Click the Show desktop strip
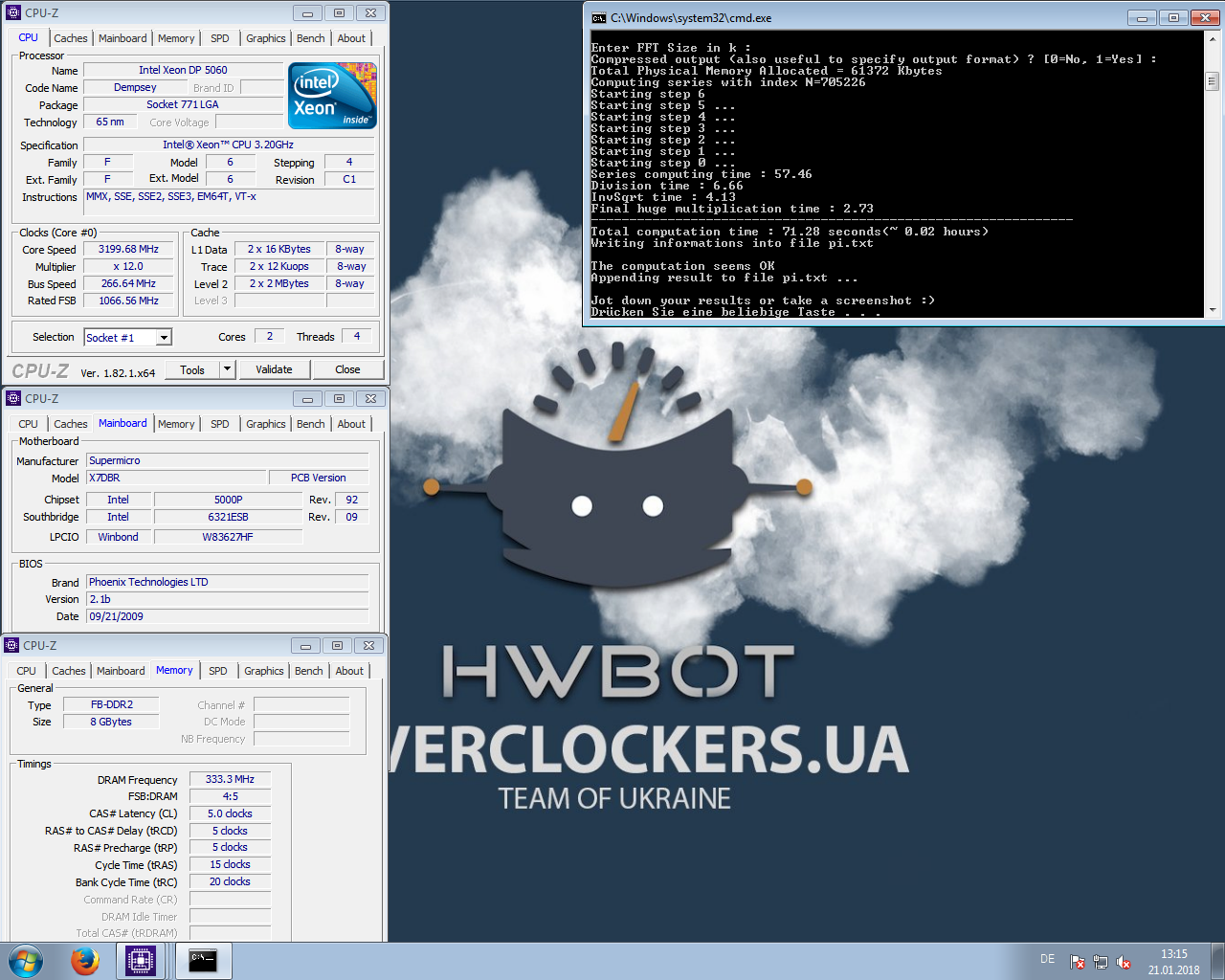The width and height of the screenshot is (1225, 980). 1218,961
